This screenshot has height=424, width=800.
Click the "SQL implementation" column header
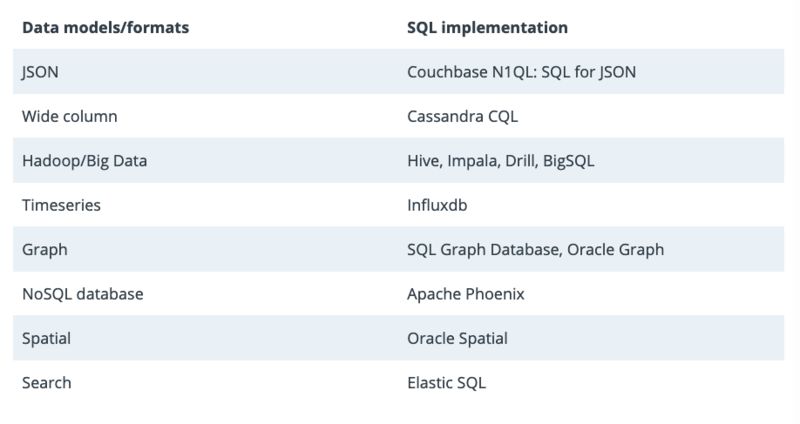(x=487, y=28)
